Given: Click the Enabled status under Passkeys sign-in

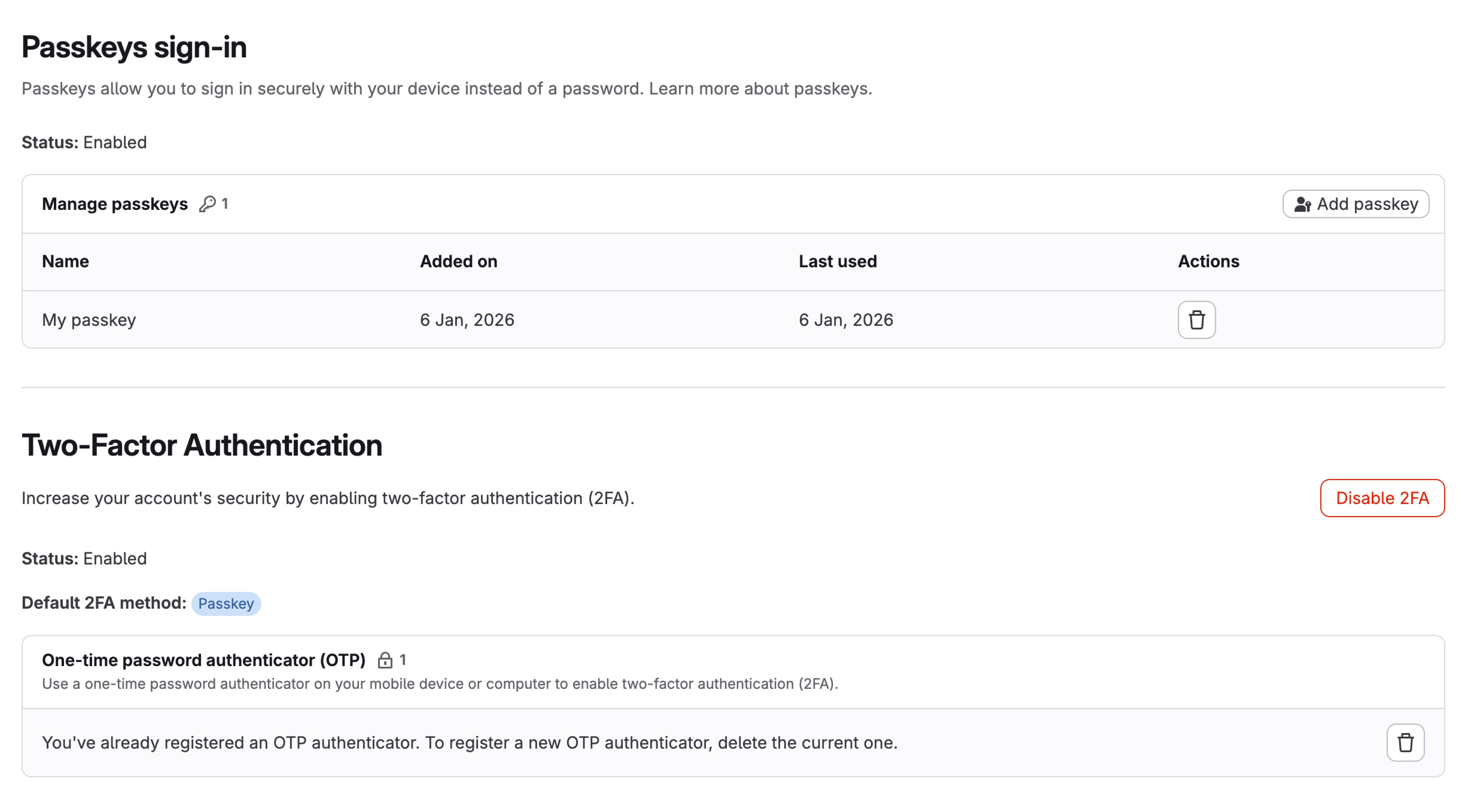Looking at the screenshot, I should coord(115,142).
